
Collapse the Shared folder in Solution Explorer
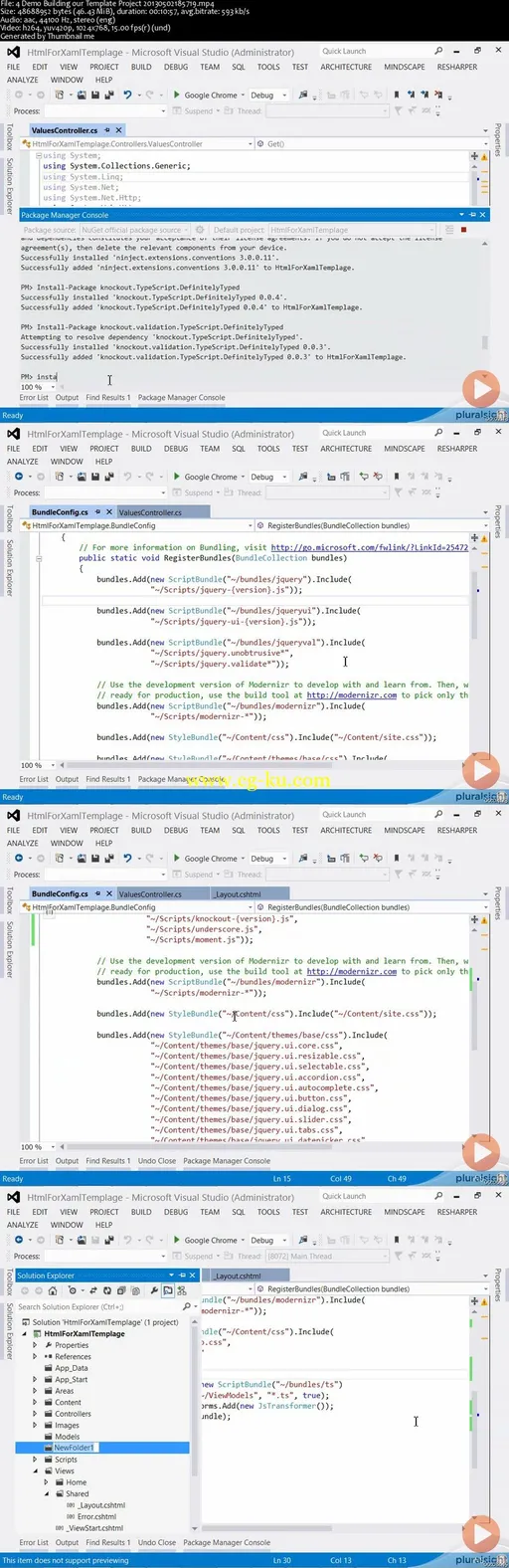[x=47, y=1493]
